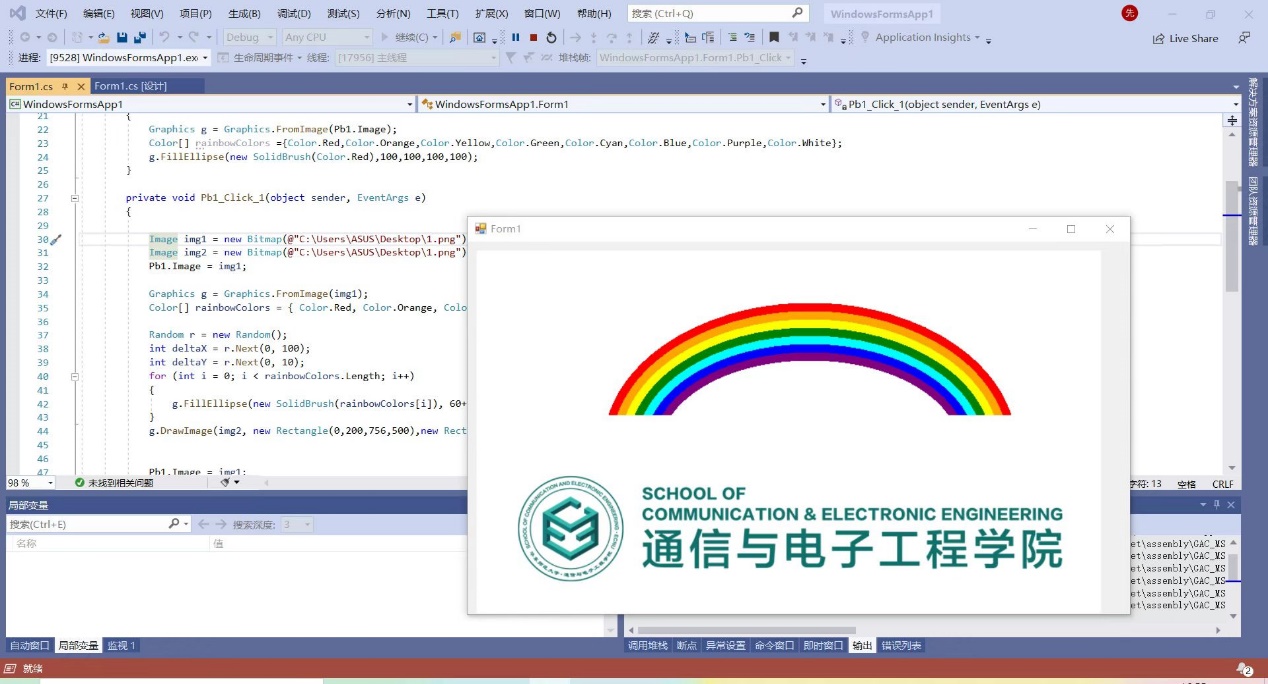Image resolution: width=1268 pixels, height=684 pixels.
Task: Click the Save All icon
Action: [x=139, y=37]
